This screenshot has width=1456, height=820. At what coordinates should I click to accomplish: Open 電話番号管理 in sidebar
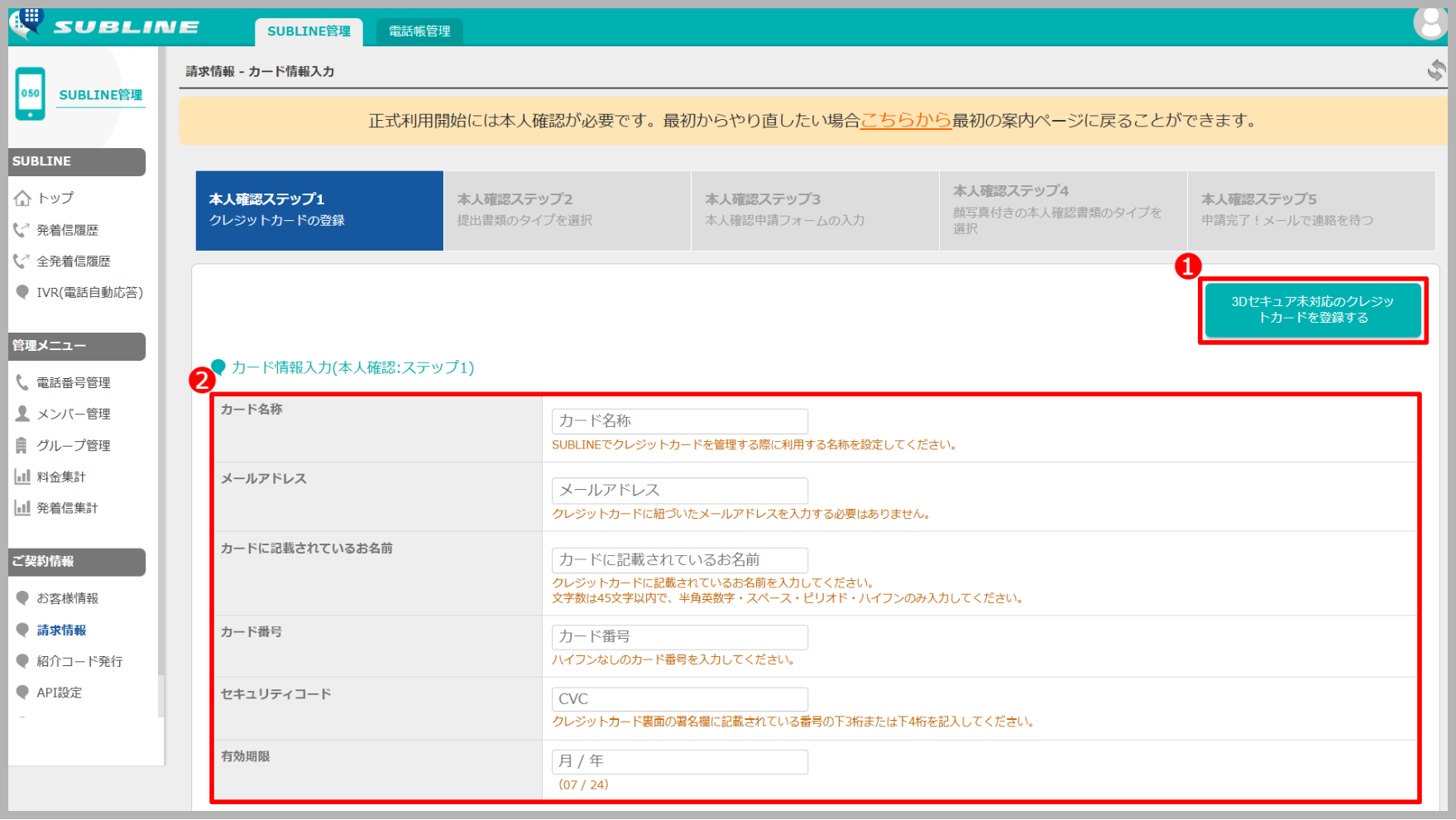click(73, 382)
